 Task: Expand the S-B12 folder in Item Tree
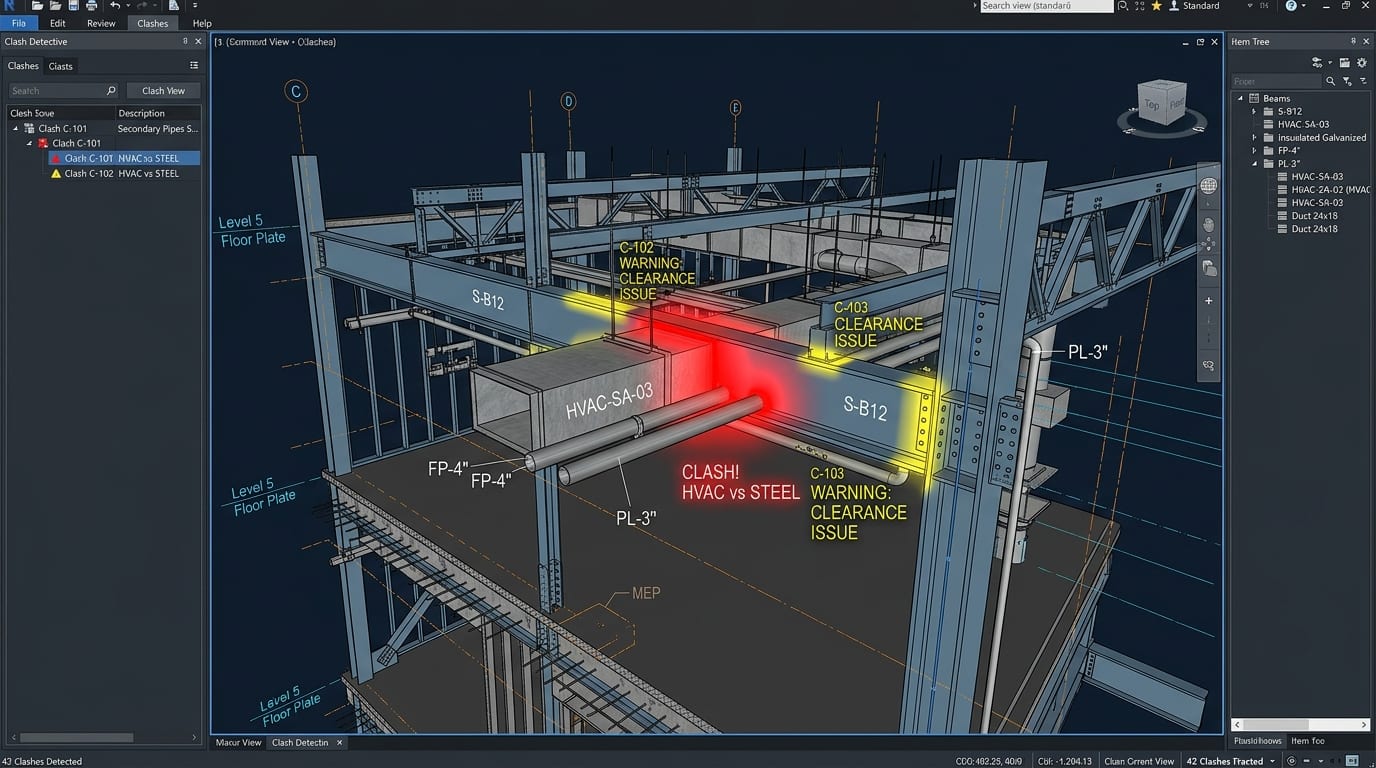coord(1255,111)
